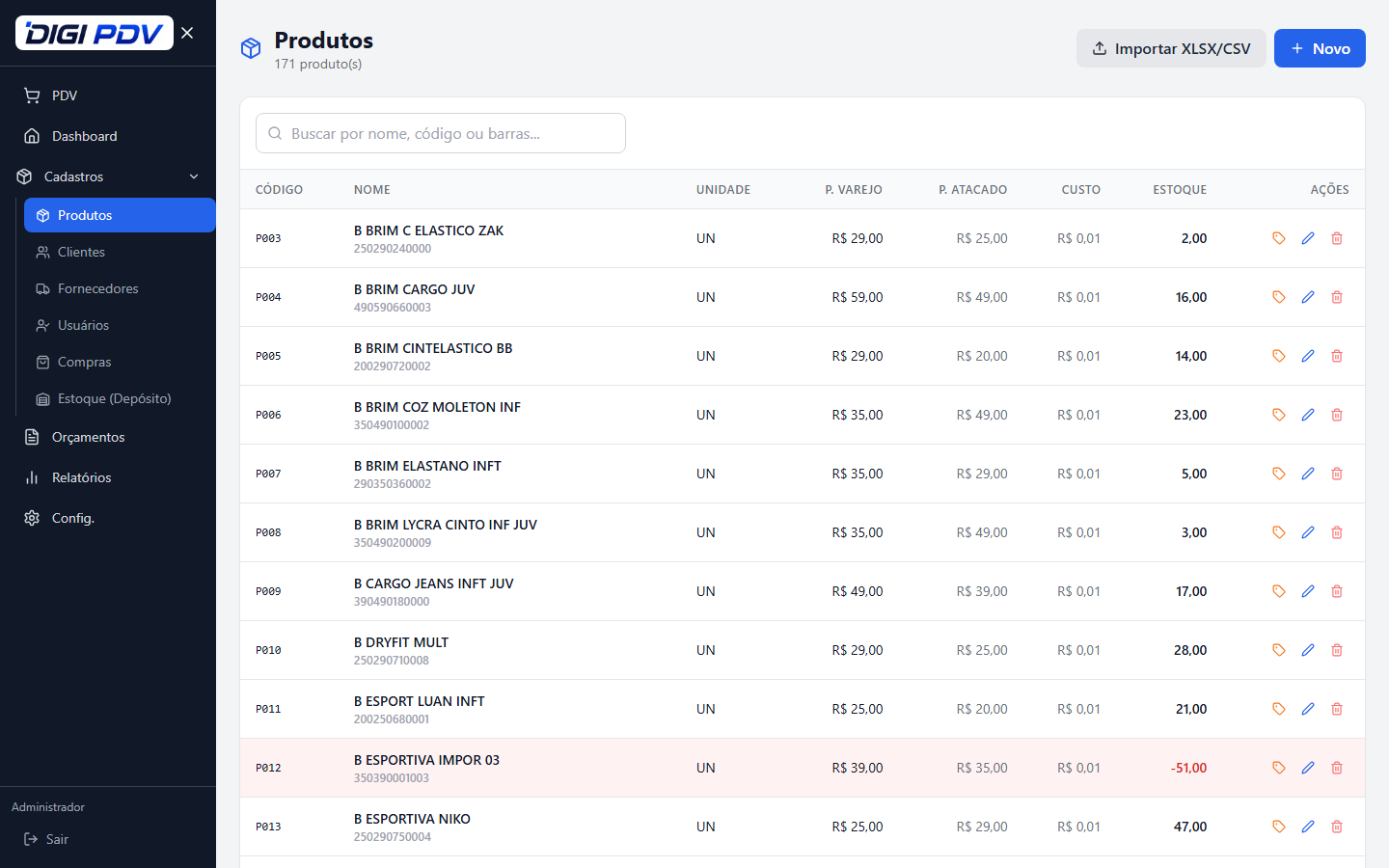Close the sidebar with the X icon
Viewport: 1389px width, 868px height.
point(187,33)
